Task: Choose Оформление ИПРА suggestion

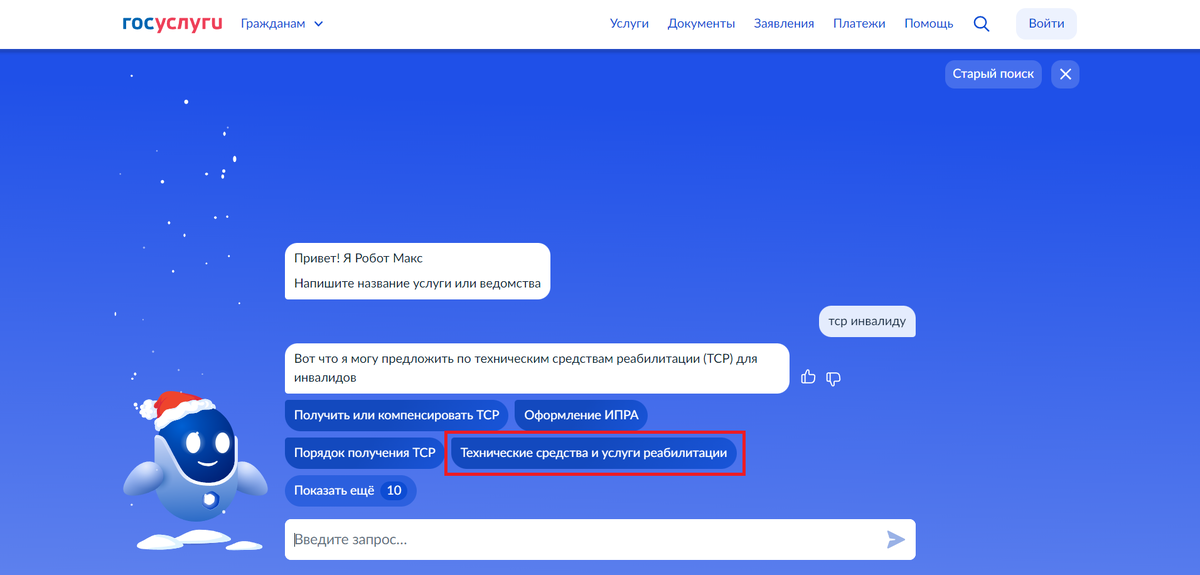Action: click(581, 415)
